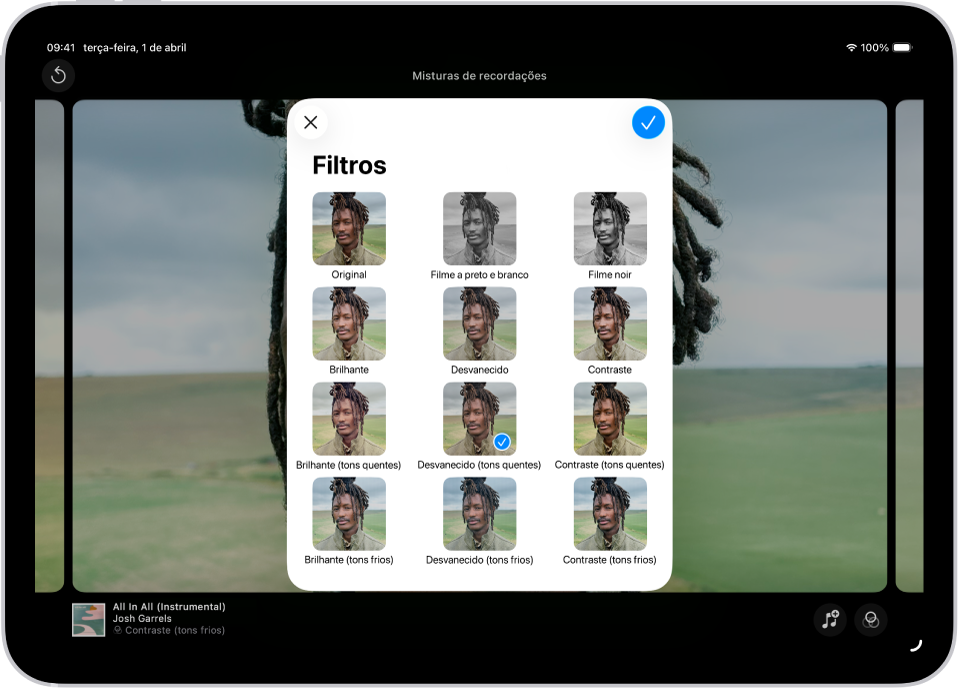The width and height of the screenshot is (960, 689).
Task: Close the Filtros panel with X
Action: pos(310,122)
